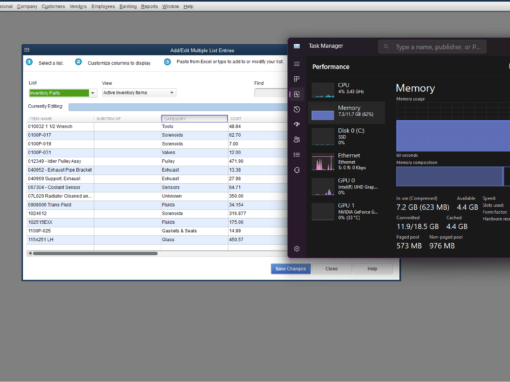
Task: Click the 'Tools' category cell
Action: (194, 126)
